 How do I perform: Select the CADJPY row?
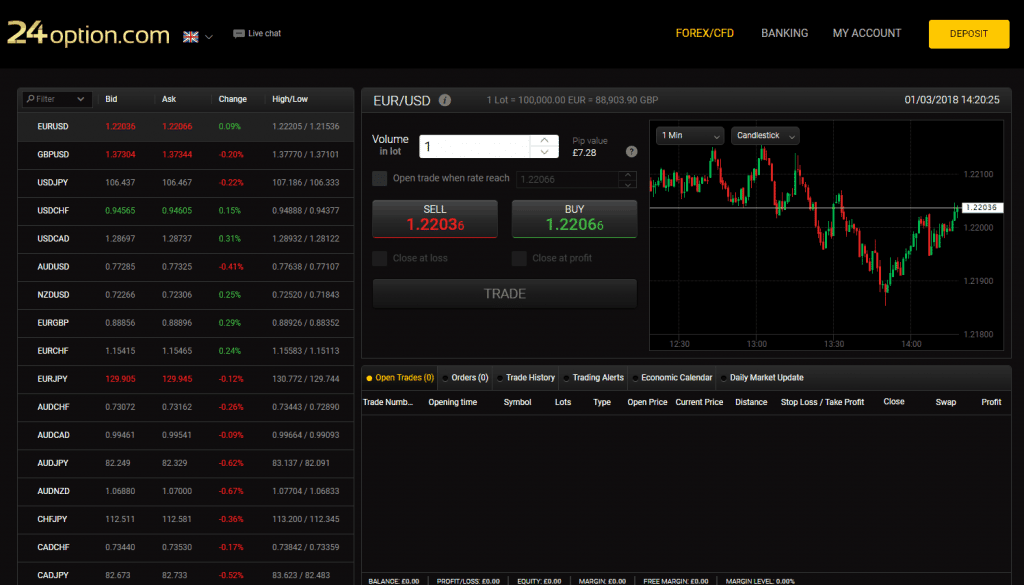(x=185, y=574)
